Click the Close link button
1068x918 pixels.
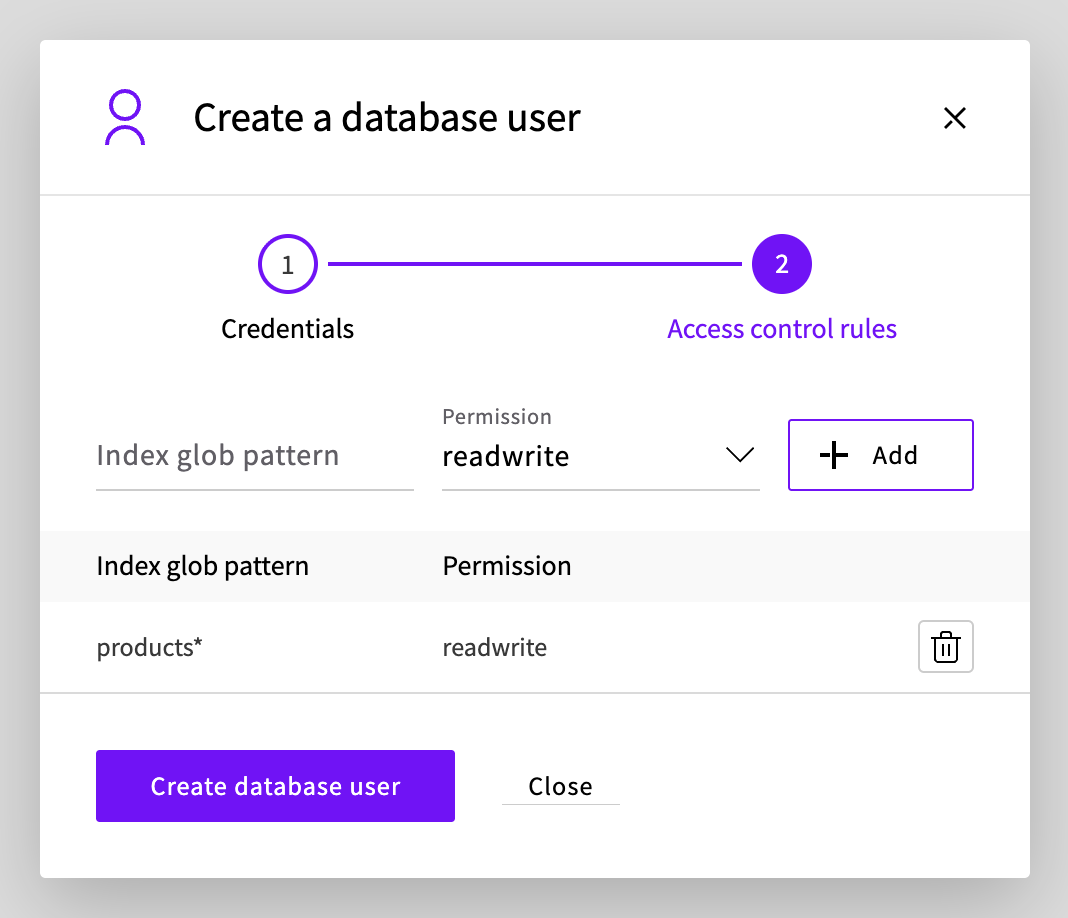[561, 787]
